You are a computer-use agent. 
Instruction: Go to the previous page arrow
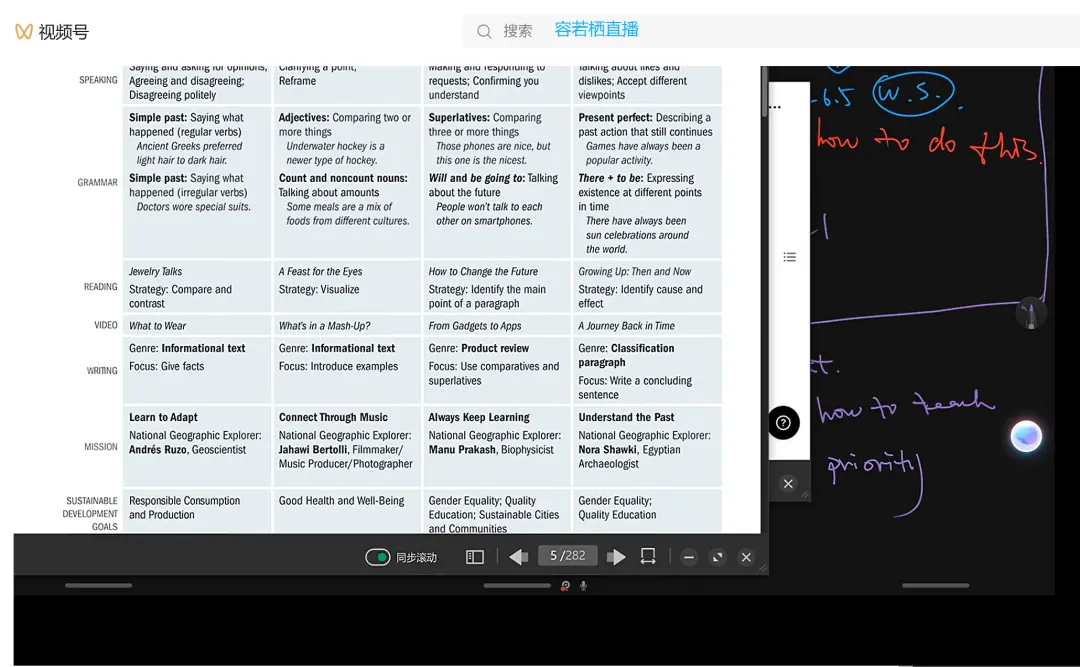518,557
